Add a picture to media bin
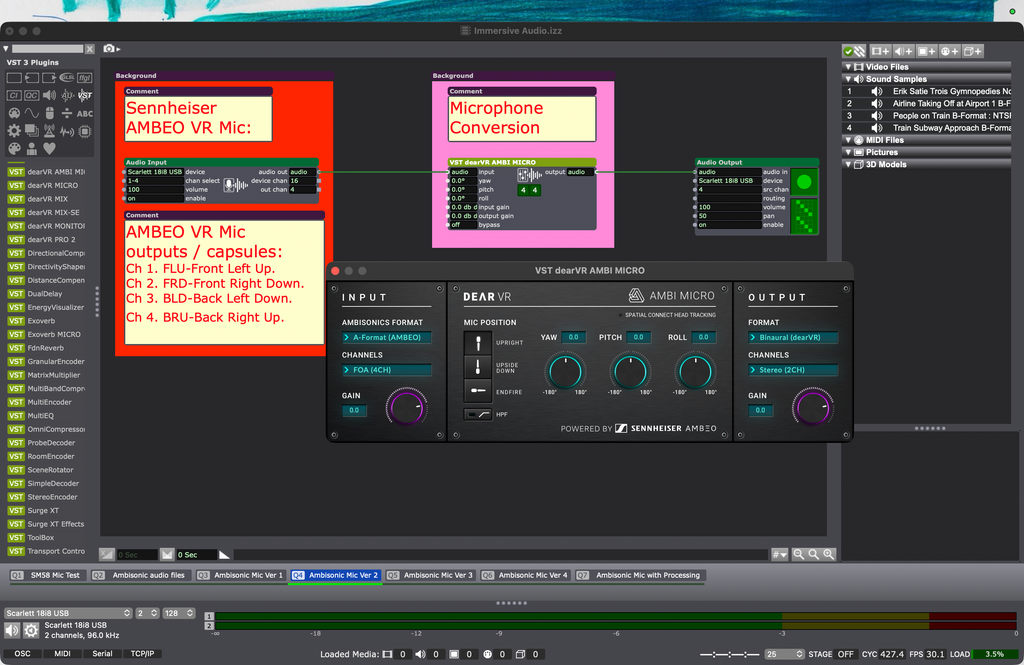Screen dimensions: 1024x665 926,51
